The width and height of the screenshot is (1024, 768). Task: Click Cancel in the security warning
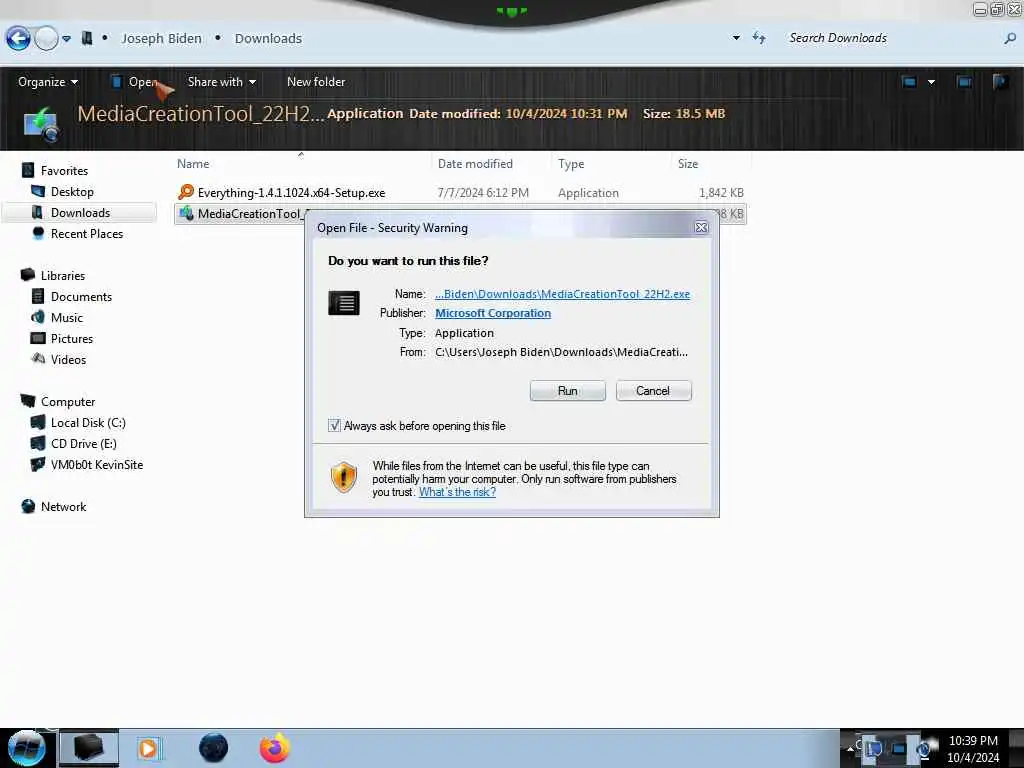(x=653, y=391)
